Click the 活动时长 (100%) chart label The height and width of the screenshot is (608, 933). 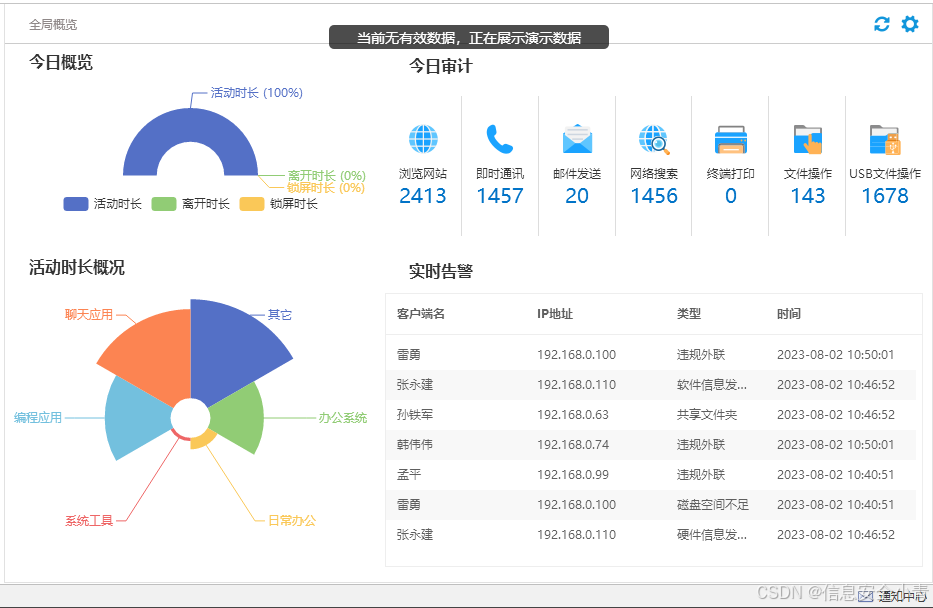point(256,93)
